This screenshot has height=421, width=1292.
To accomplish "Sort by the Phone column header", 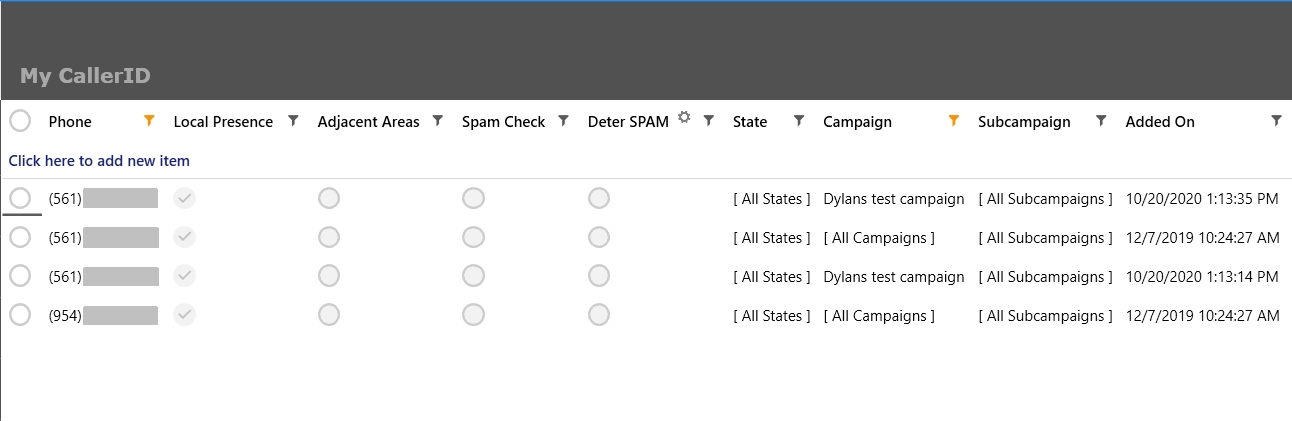I will click(x=70, y=122).
